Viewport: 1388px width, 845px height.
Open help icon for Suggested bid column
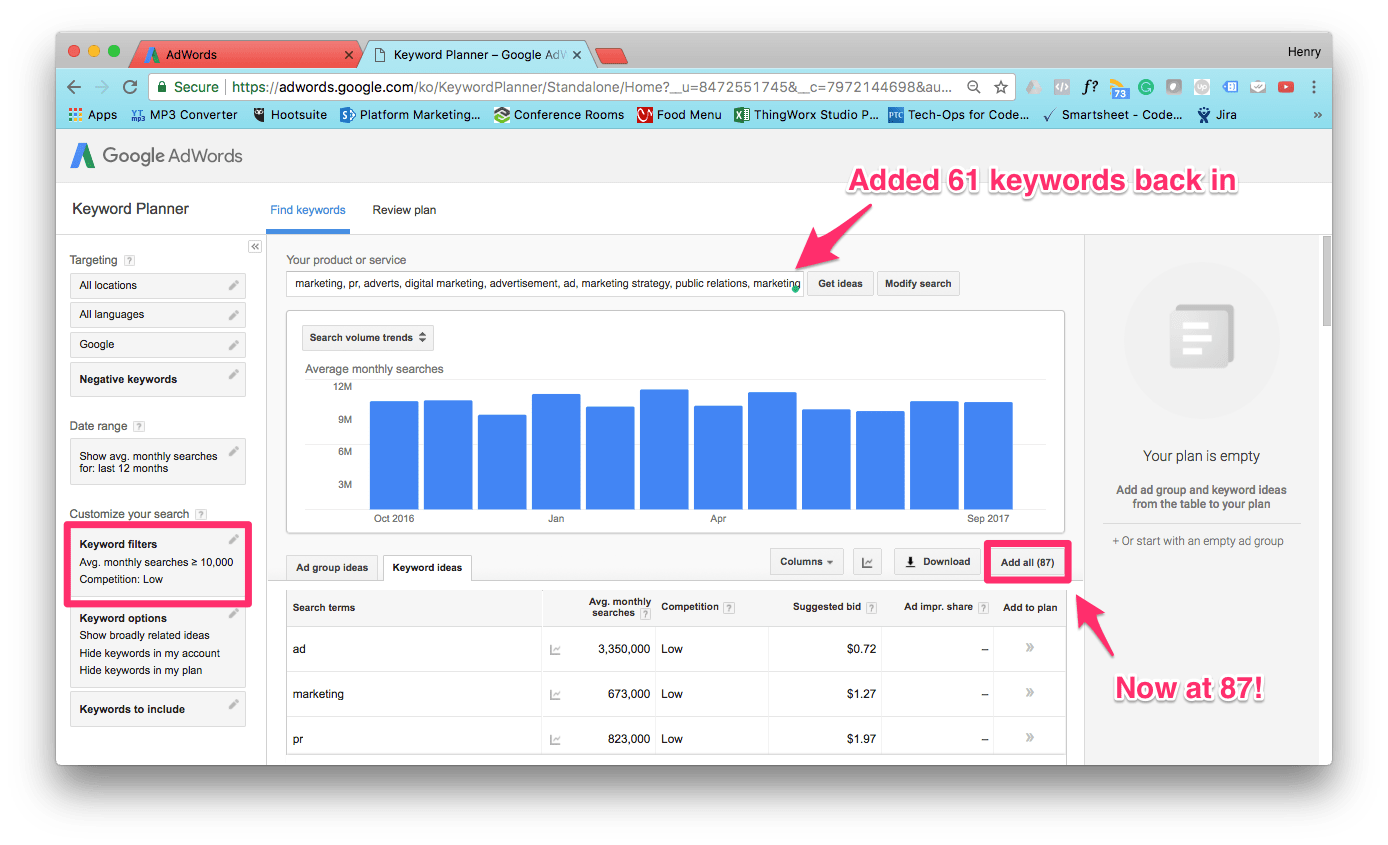[x=872, y=607]
